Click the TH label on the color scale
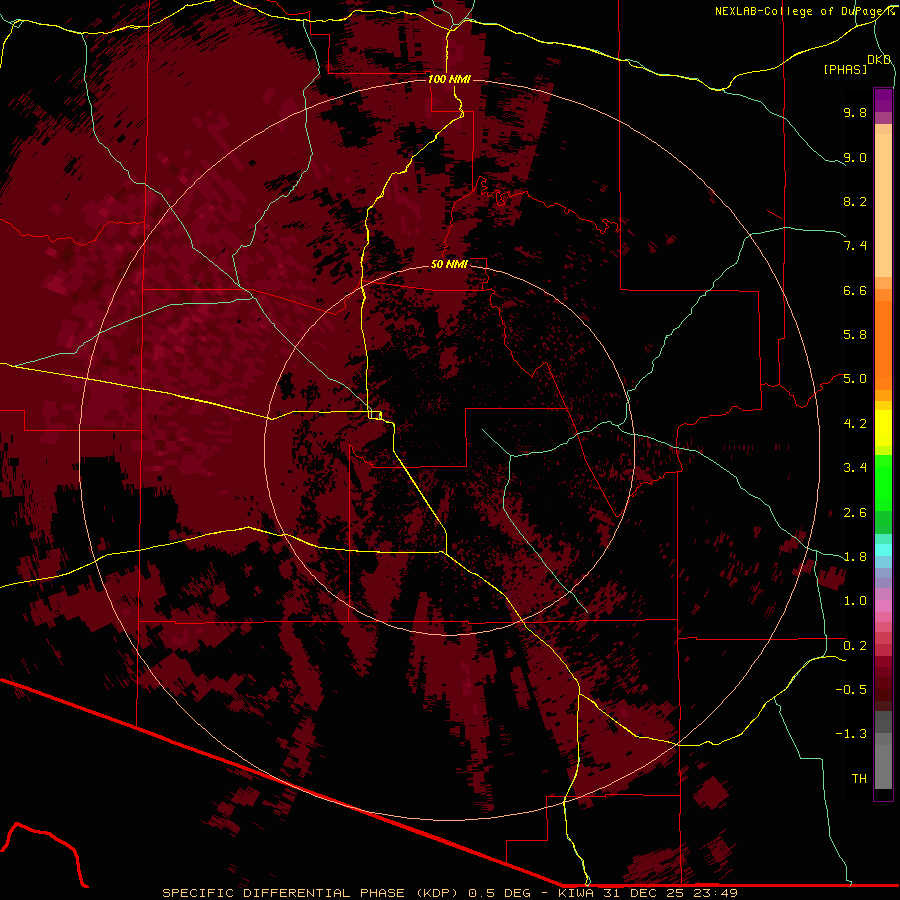This screenshot has height=900, width=900. click(859, 779)
